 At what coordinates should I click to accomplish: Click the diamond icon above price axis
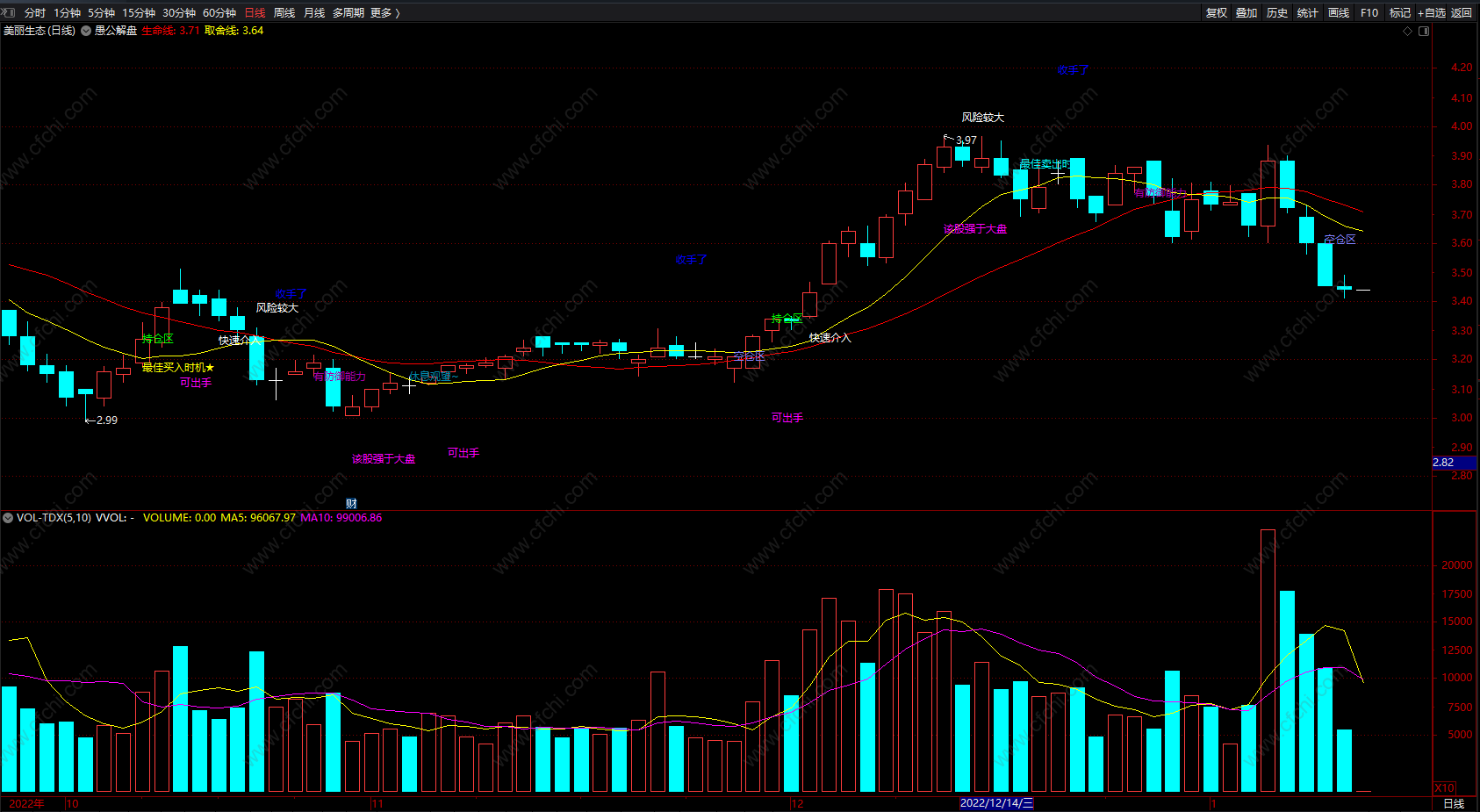coord(1408,31)
